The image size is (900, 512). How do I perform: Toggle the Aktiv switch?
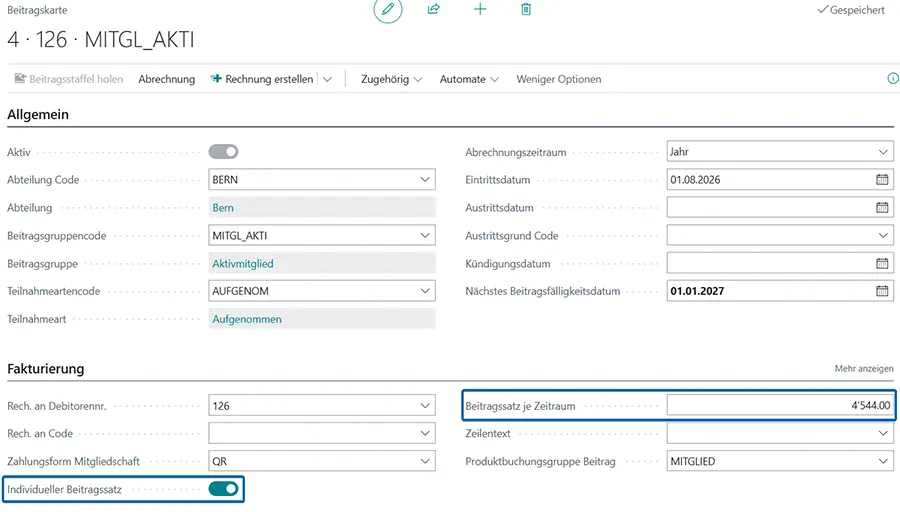click(223, 152)
